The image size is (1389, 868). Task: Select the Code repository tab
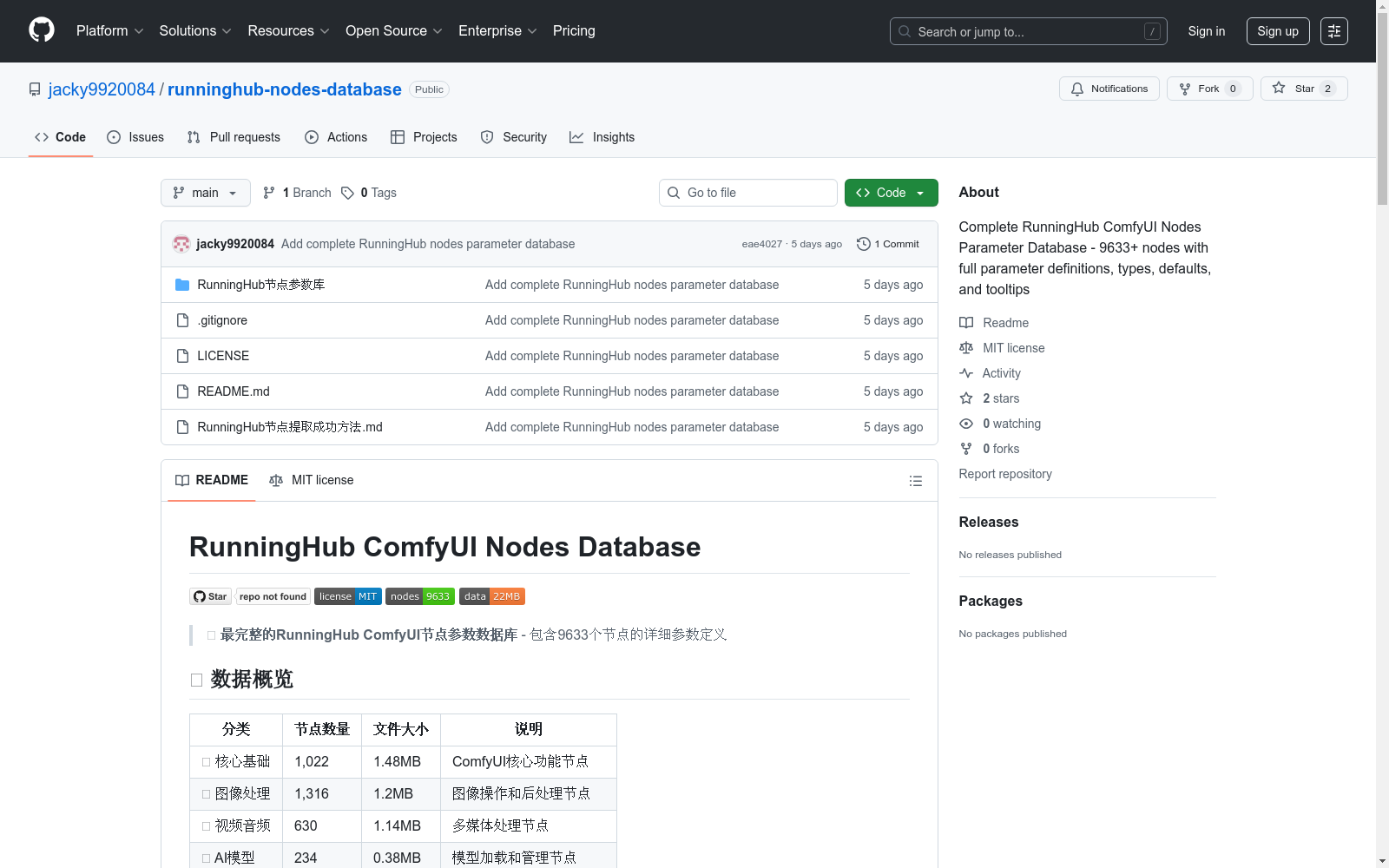pos(61,137)
